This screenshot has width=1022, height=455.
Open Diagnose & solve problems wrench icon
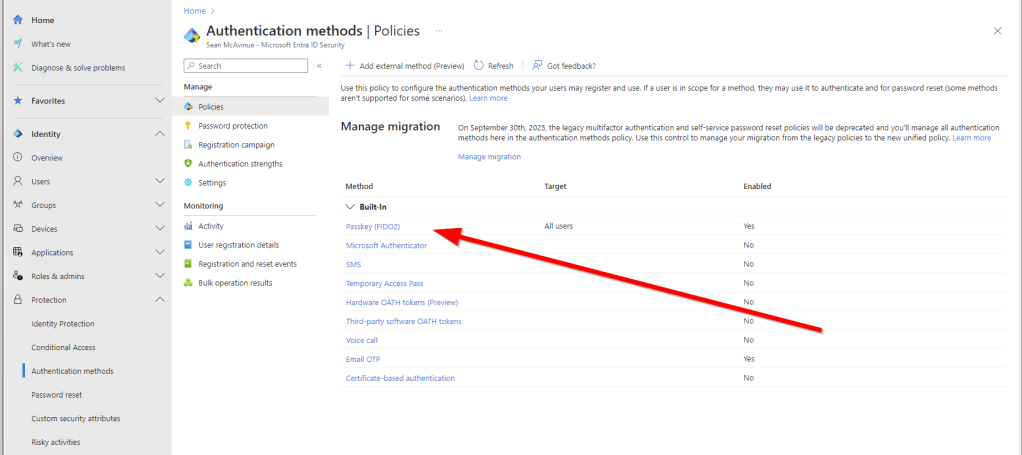point(18,68)
